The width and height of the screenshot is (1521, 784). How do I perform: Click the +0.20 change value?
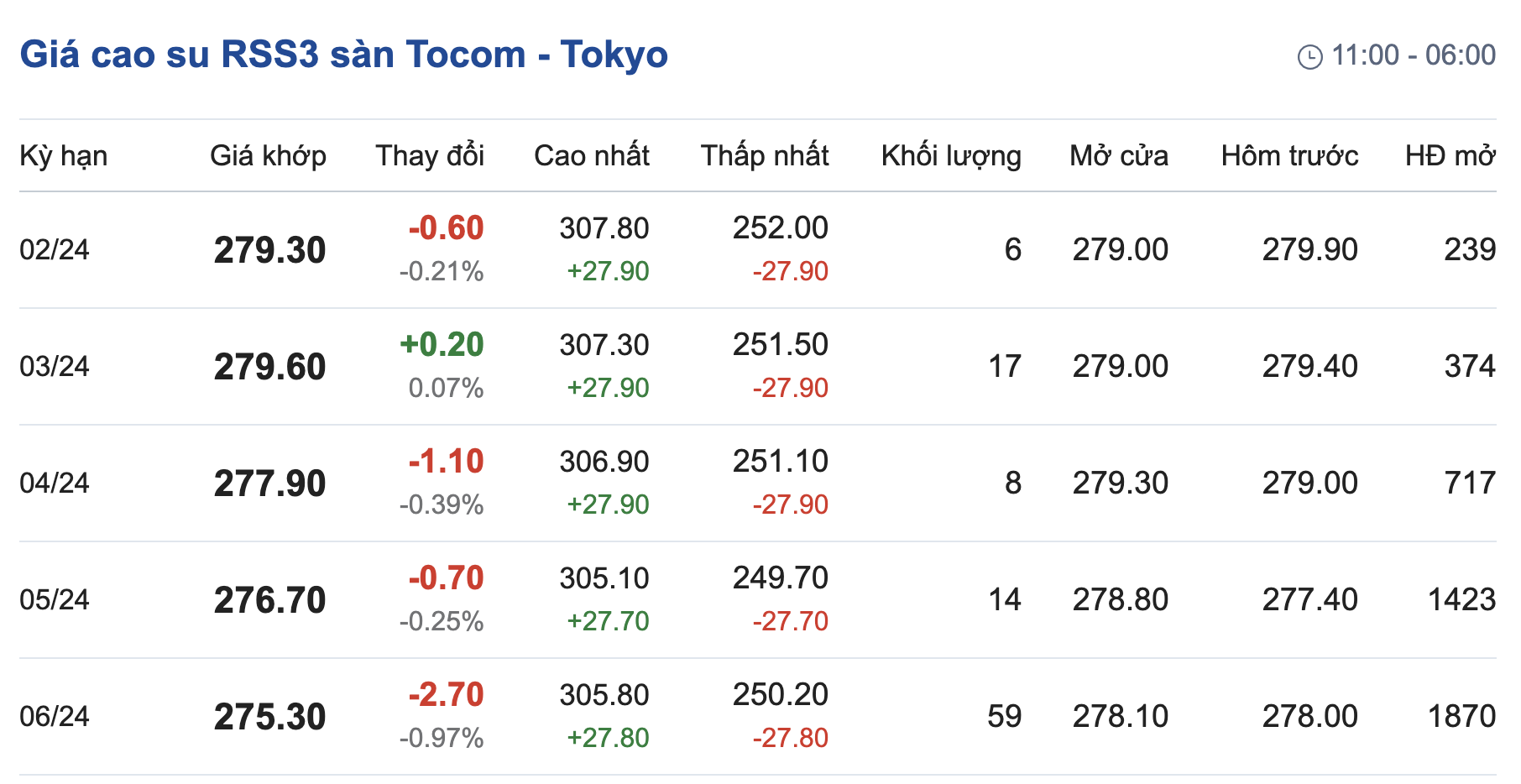[442, 345]
